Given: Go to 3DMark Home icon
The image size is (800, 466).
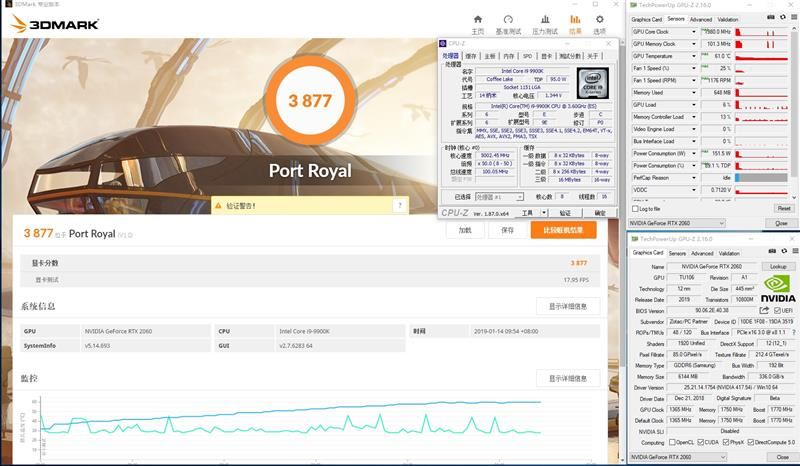Looking at the screenshot, I should point(478,19).
